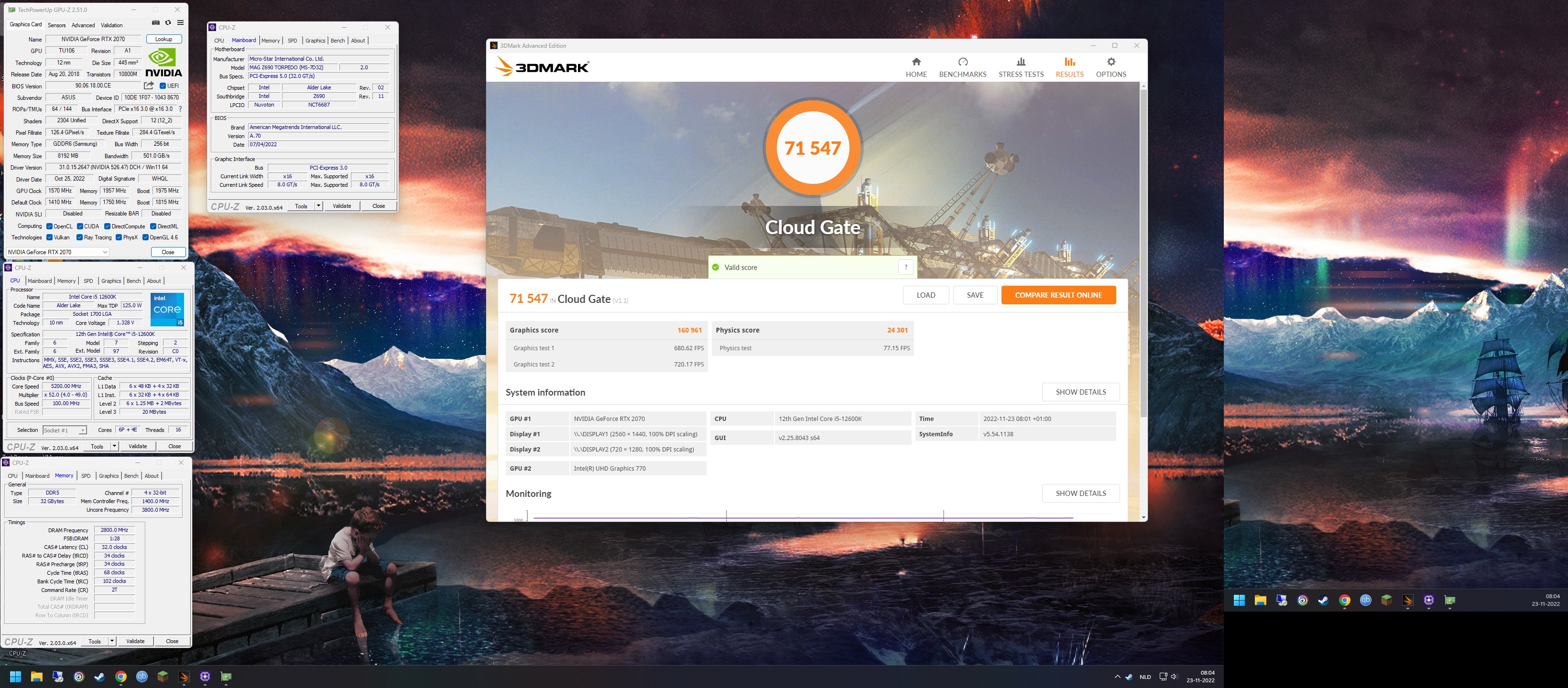Click LOAD in 3DMark results
The height and width of the screenshot is (688, 1568).
(x=926, y=295)
